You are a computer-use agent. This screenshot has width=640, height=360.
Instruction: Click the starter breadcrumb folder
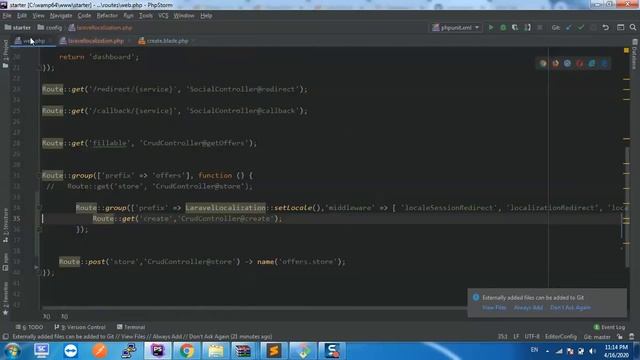pyautogui.click(x=18, y=28)
